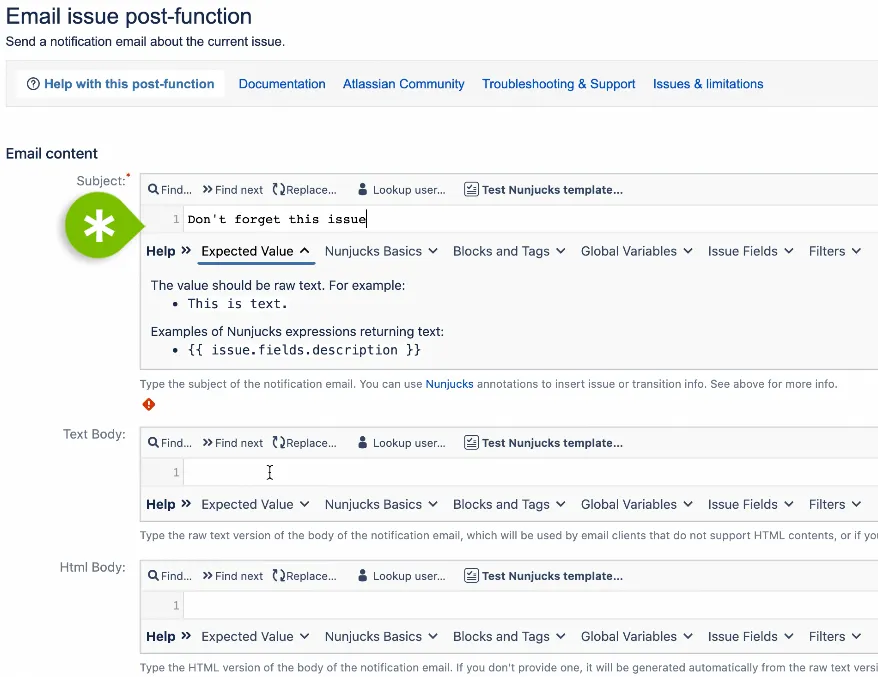
Task: Click the Text Body Find search icon
Action: (153, 442)
